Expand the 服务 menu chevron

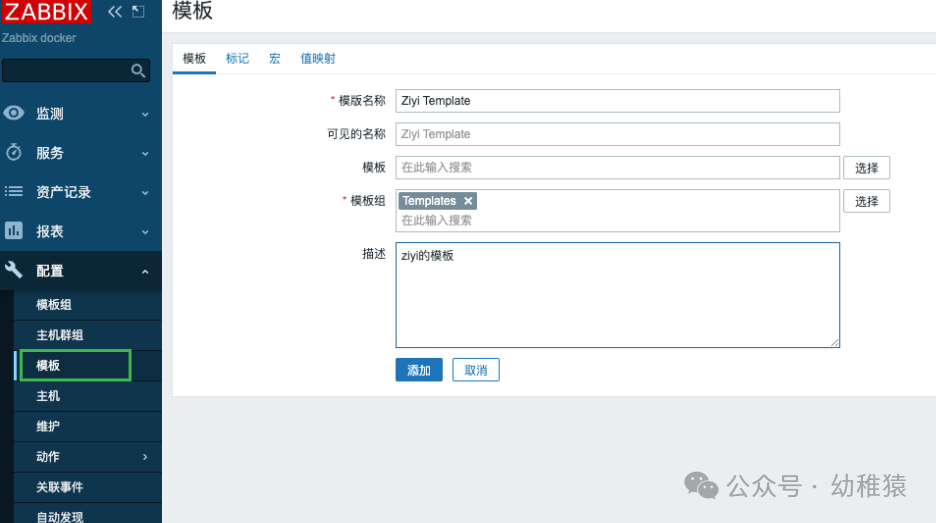point(145,153)
